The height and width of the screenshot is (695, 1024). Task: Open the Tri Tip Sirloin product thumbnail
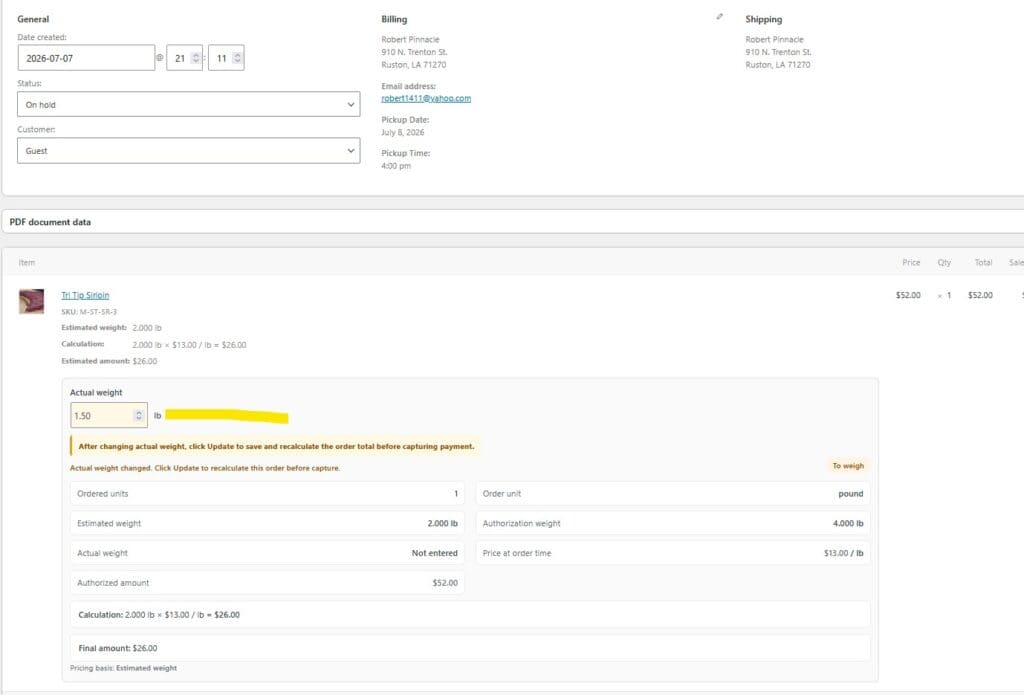tap(31, 302)
